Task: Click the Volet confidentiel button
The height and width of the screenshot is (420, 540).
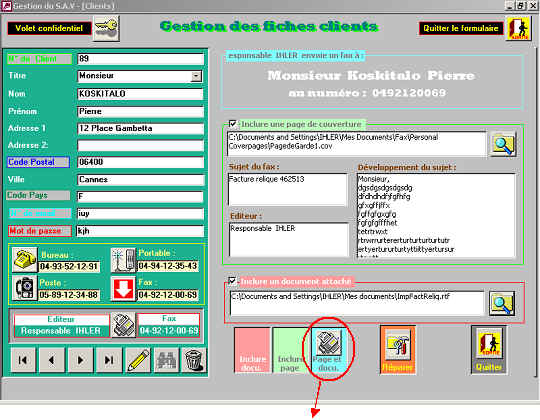Action: [49, 28]
